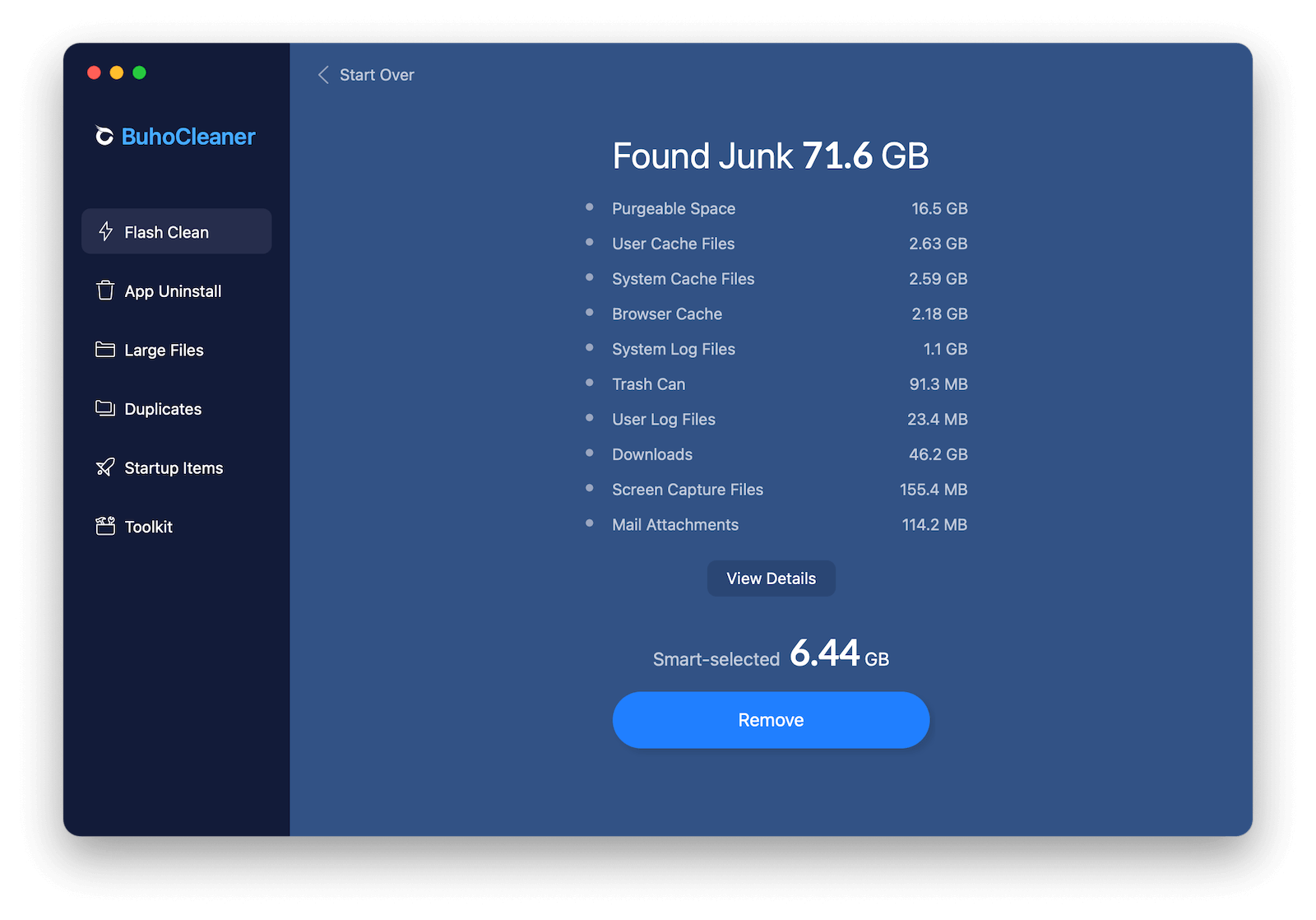Click the Toolkit toolbox icon

[x=105, y=526]
